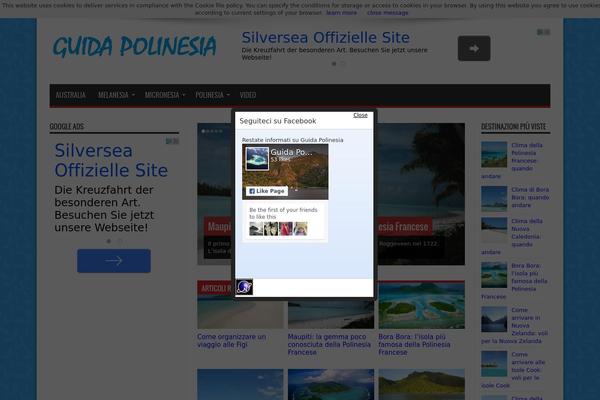This screenshot has height=400, width=600.
Task: Click 'Restate informati su Guida Polinesia' text
Action: point(292,140)
